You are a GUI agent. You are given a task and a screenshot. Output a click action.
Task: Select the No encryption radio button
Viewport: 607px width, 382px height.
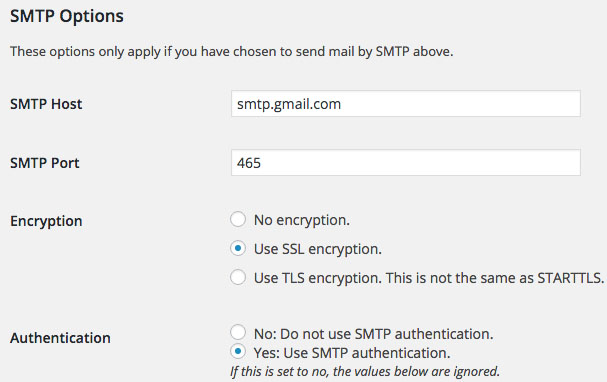(238, 219)
